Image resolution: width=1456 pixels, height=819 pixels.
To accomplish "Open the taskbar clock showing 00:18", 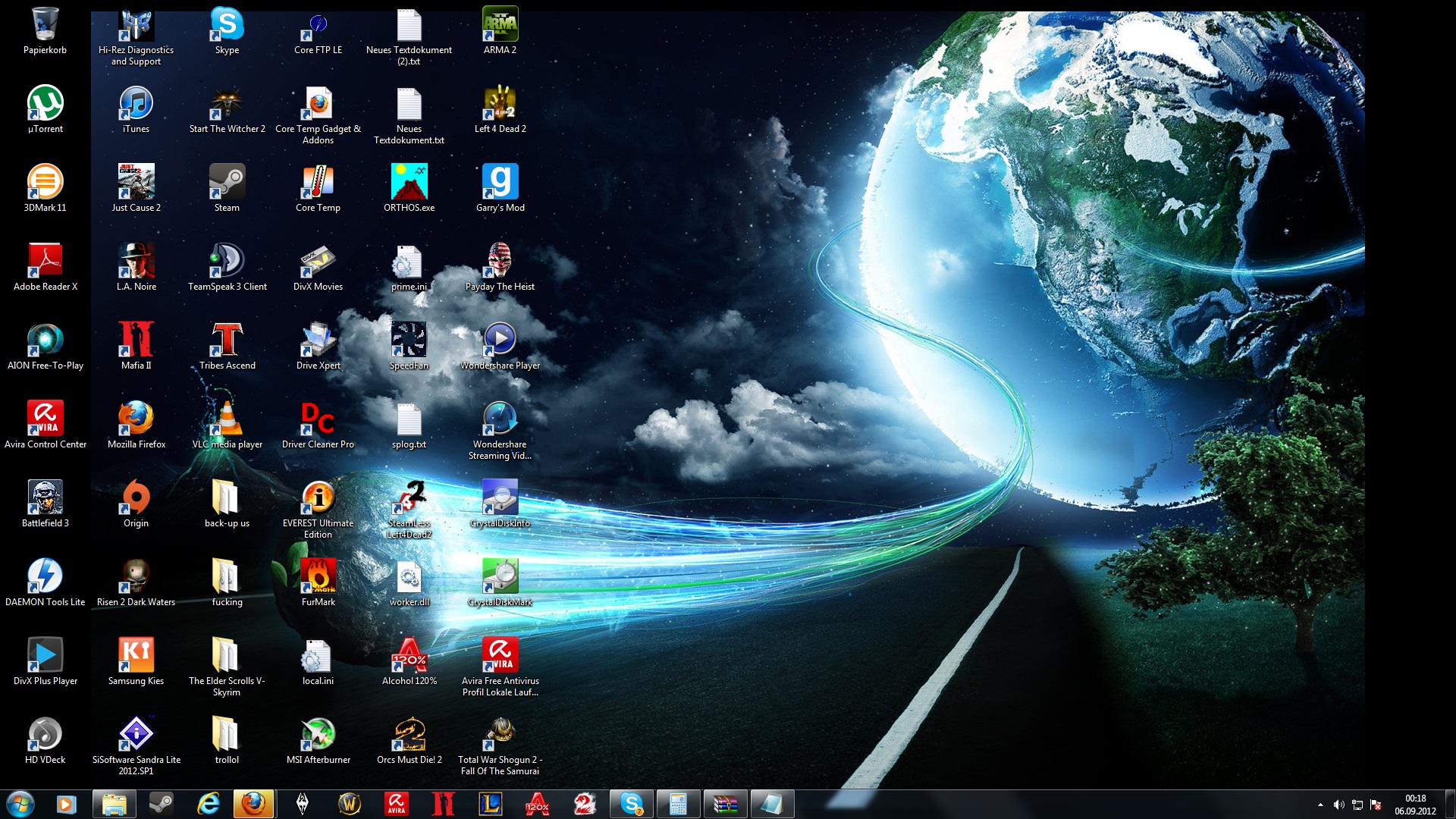I will pyautogui.click(x=1415, y=805).
